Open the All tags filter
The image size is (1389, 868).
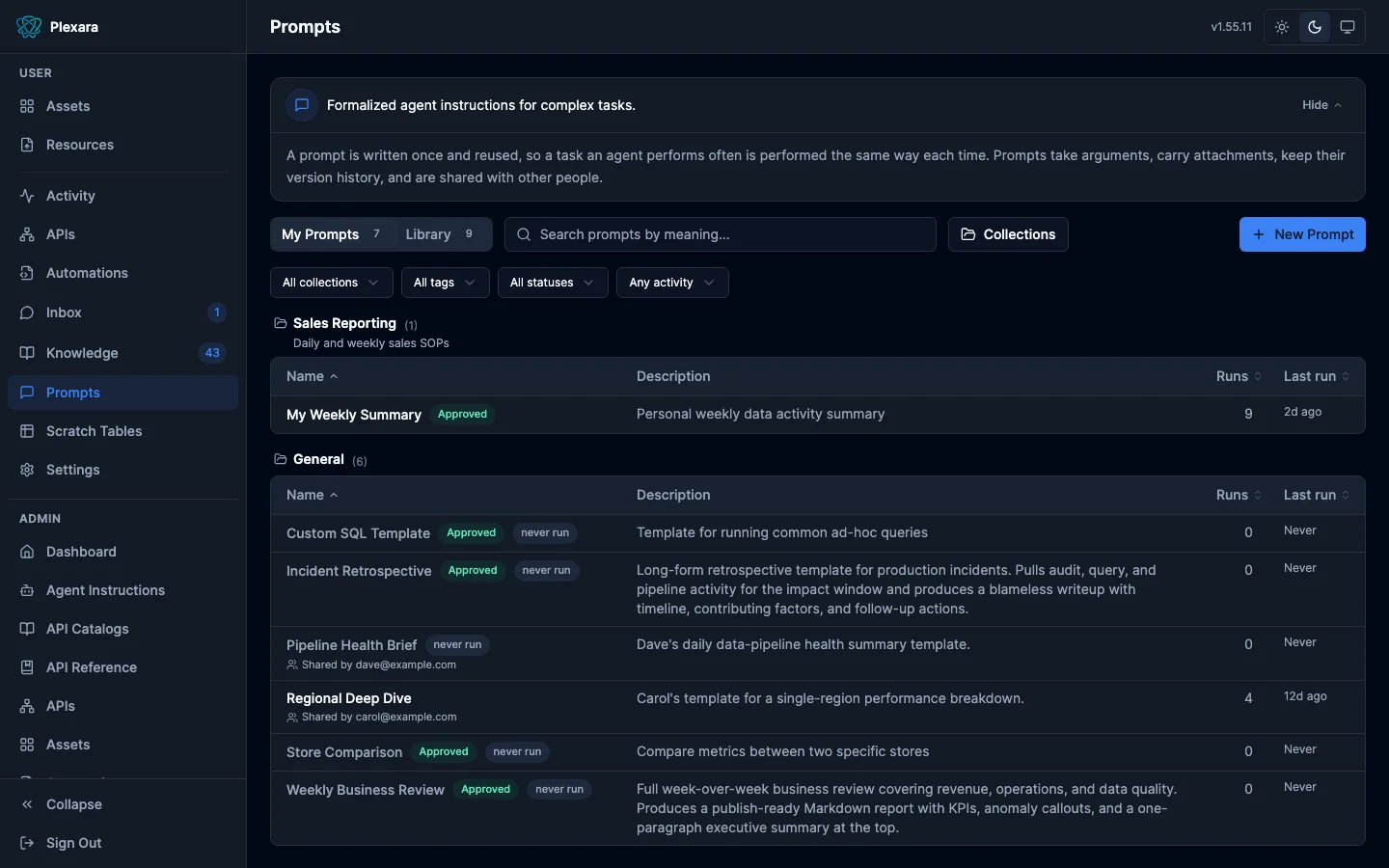[x=445, y=283]
